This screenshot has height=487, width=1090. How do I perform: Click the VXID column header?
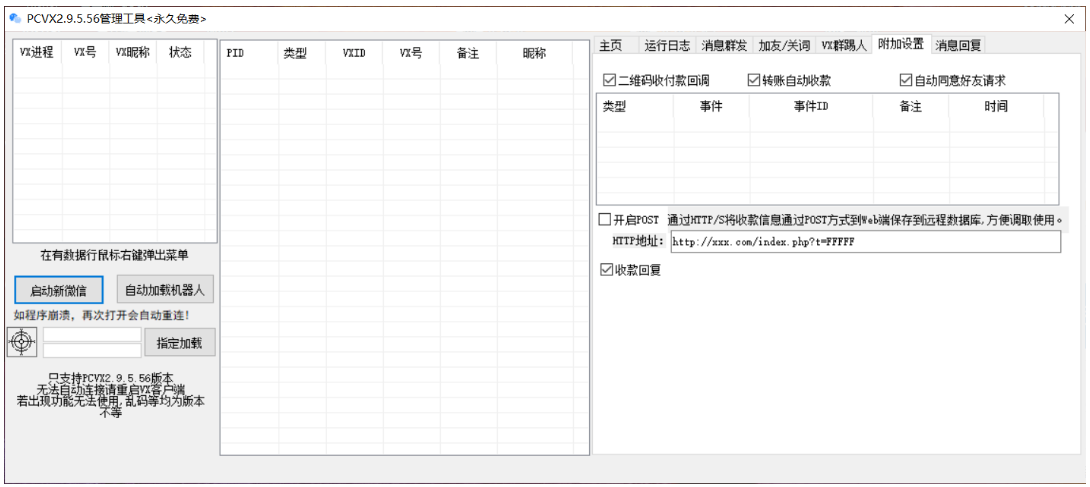pyautogui.click(x=353, y=53)
